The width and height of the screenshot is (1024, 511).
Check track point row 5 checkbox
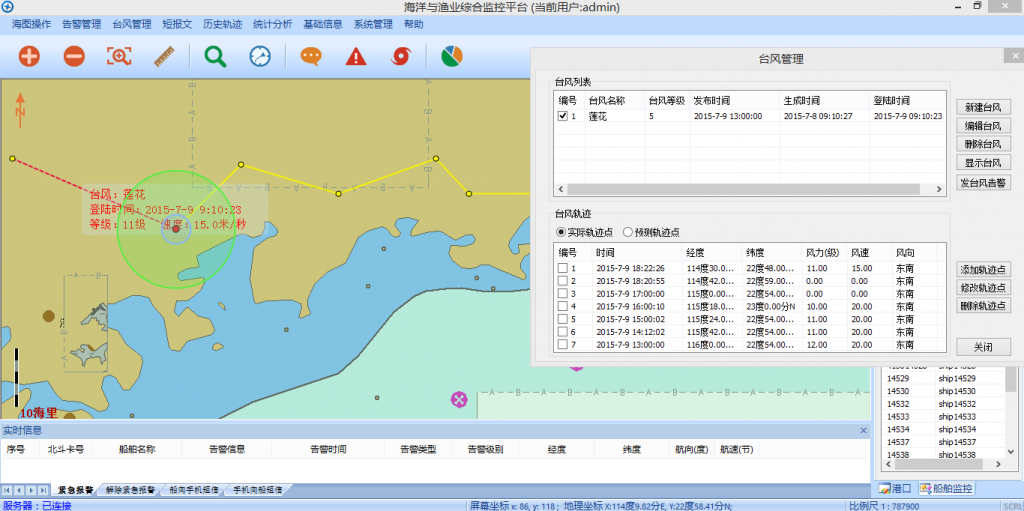[x=562, y=320]
